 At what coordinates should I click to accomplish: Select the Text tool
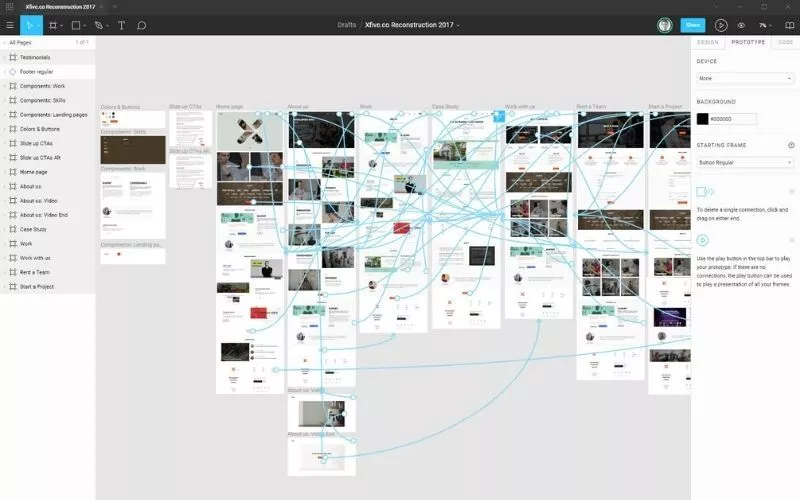[x=121, y=25]
